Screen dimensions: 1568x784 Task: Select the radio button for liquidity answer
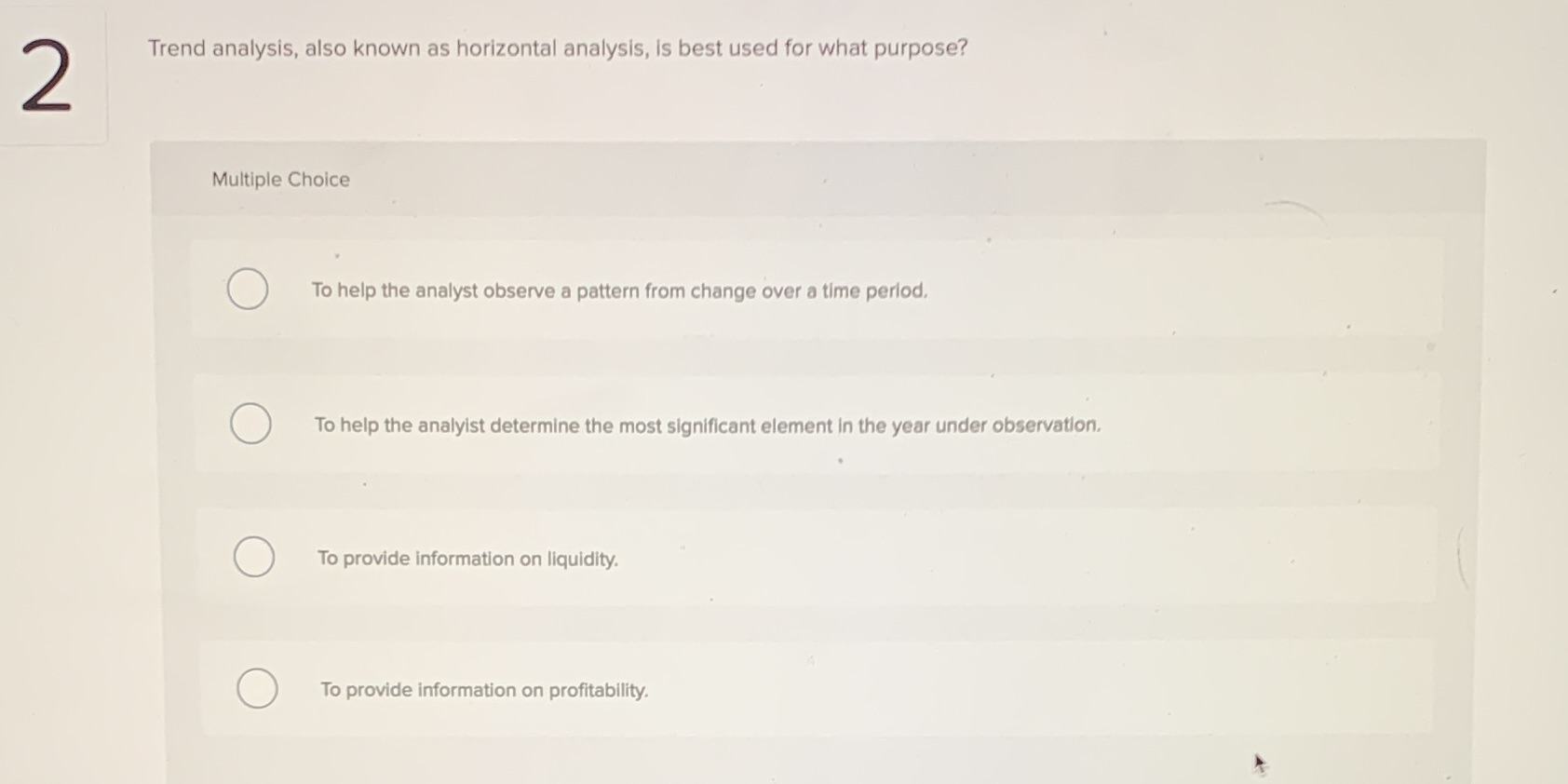pyautogui.click(x=252, y=557)
